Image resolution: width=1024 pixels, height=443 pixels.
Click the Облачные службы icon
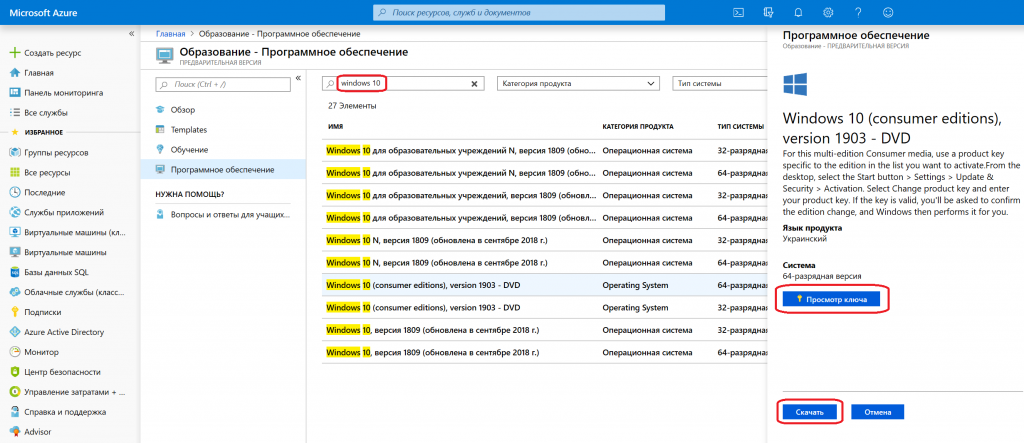(14, 292)
